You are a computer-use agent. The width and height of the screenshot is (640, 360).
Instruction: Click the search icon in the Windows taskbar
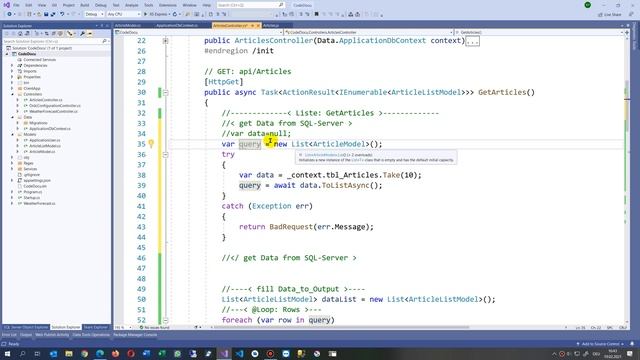[x=22, y=353]
